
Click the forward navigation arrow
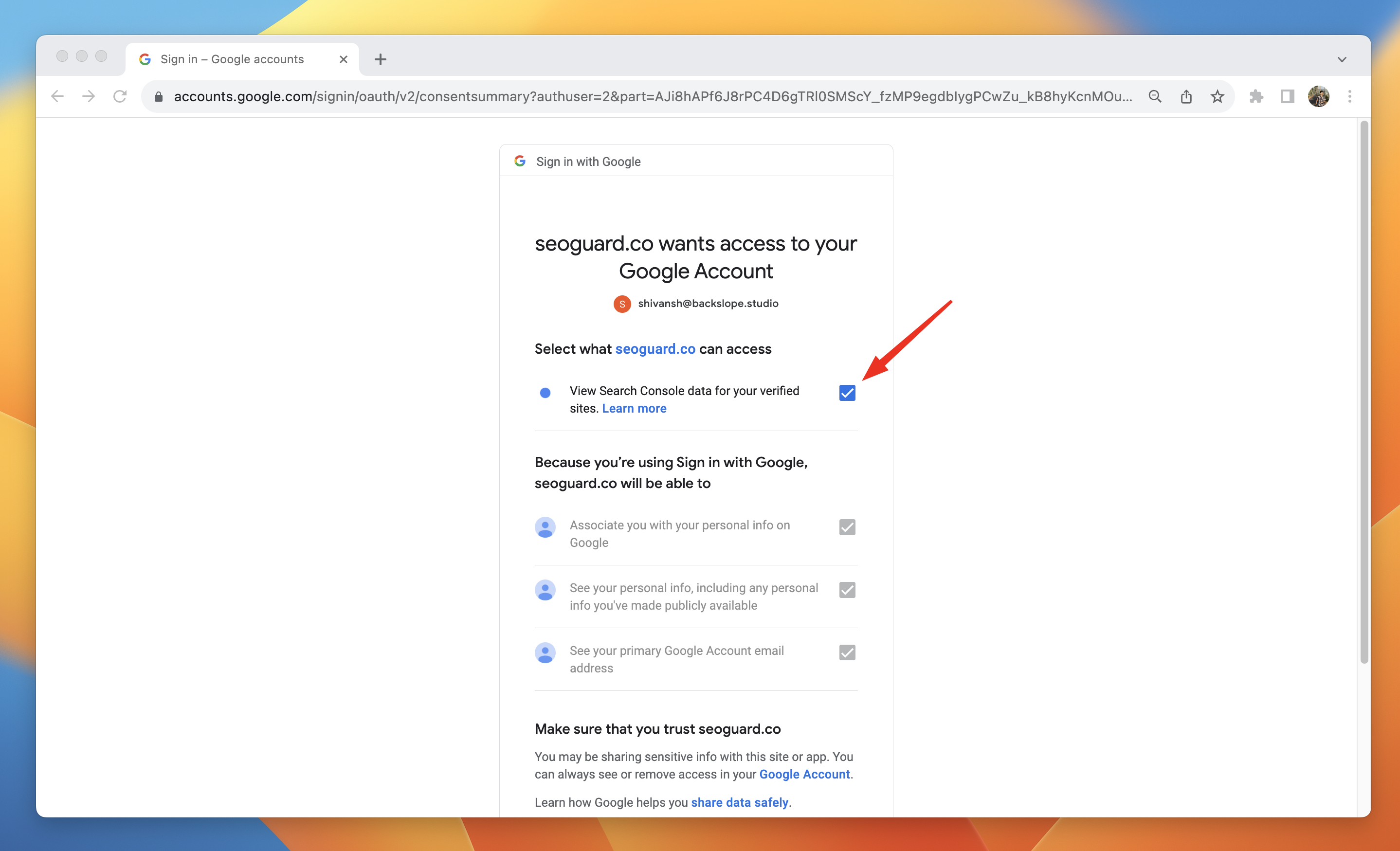click(89, 96)
